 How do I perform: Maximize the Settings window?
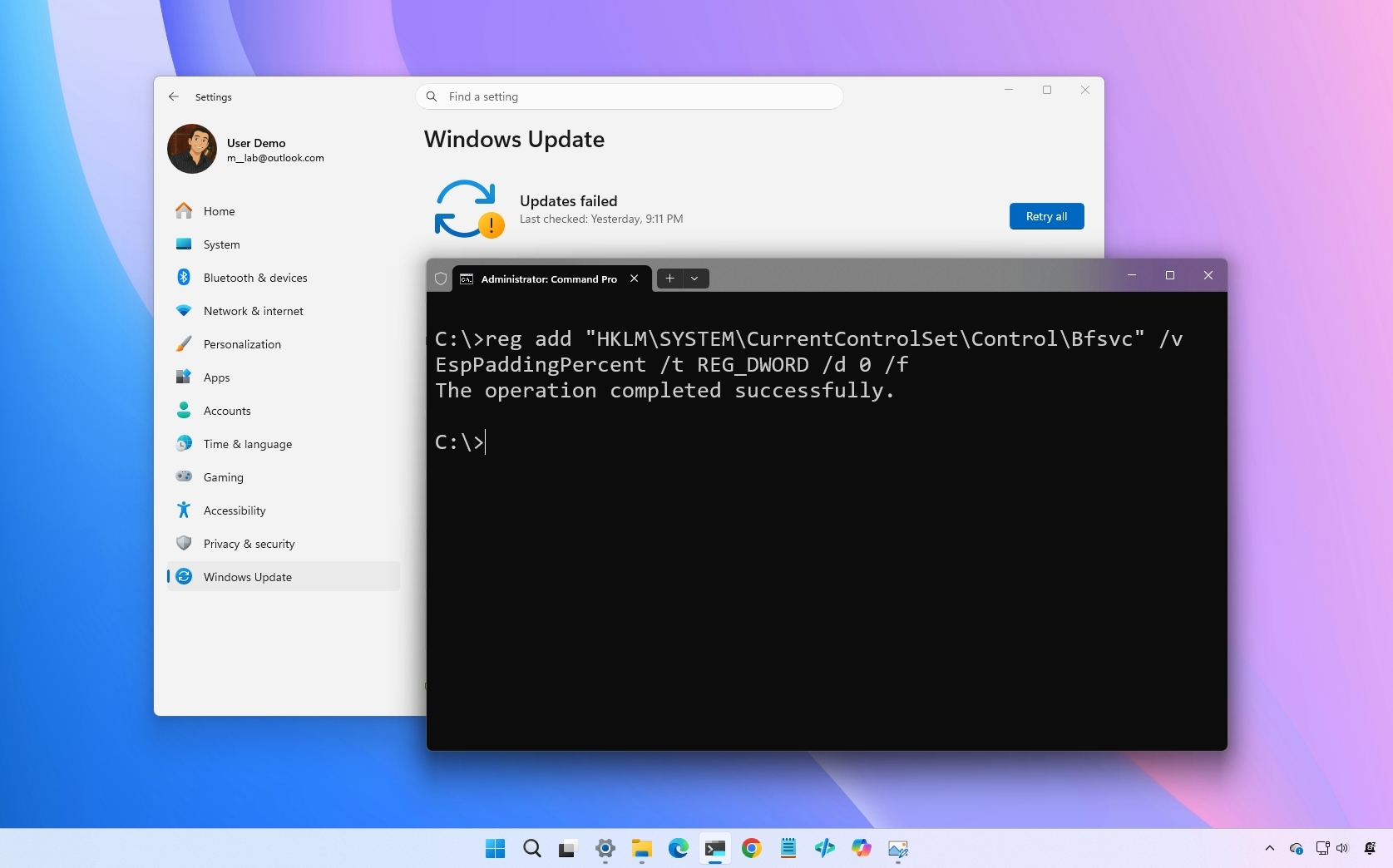click(x=1047, y=90)
